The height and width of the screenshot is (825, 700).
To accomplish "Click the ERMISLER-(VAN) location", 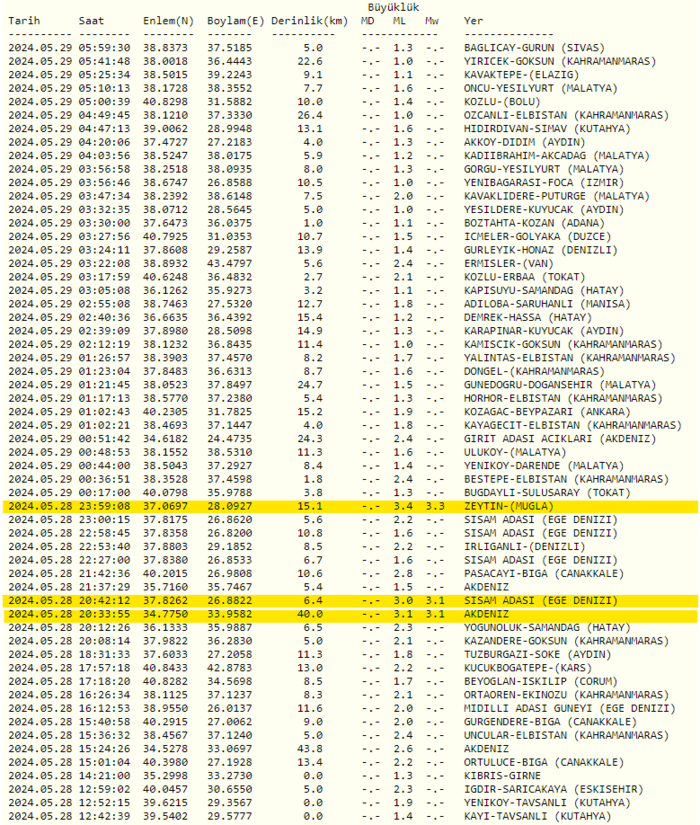I will [508, 264].
